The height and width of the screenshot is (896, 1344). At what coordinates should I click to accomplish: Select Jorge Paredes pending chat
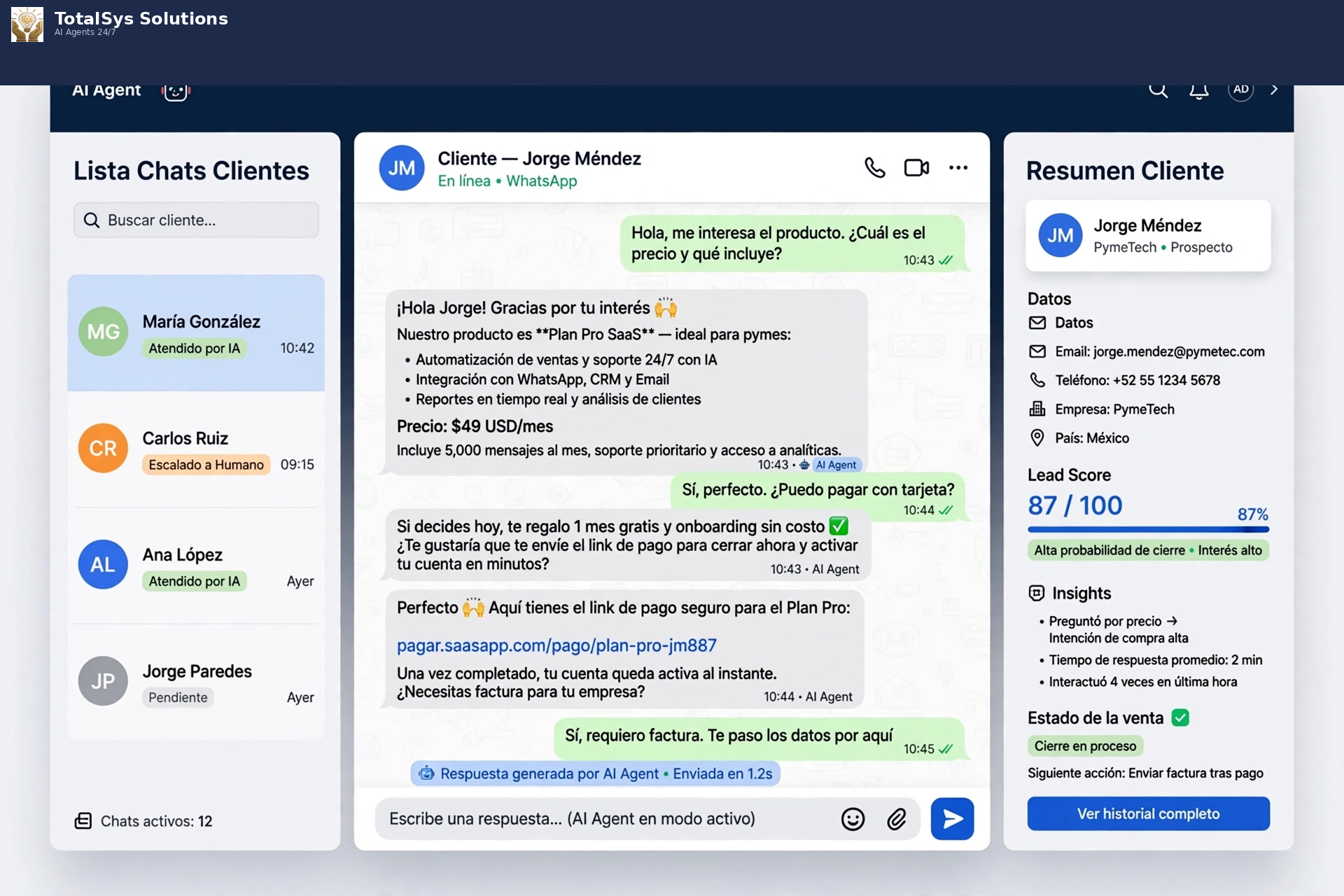pyautogui.click(x=196, y=682)
